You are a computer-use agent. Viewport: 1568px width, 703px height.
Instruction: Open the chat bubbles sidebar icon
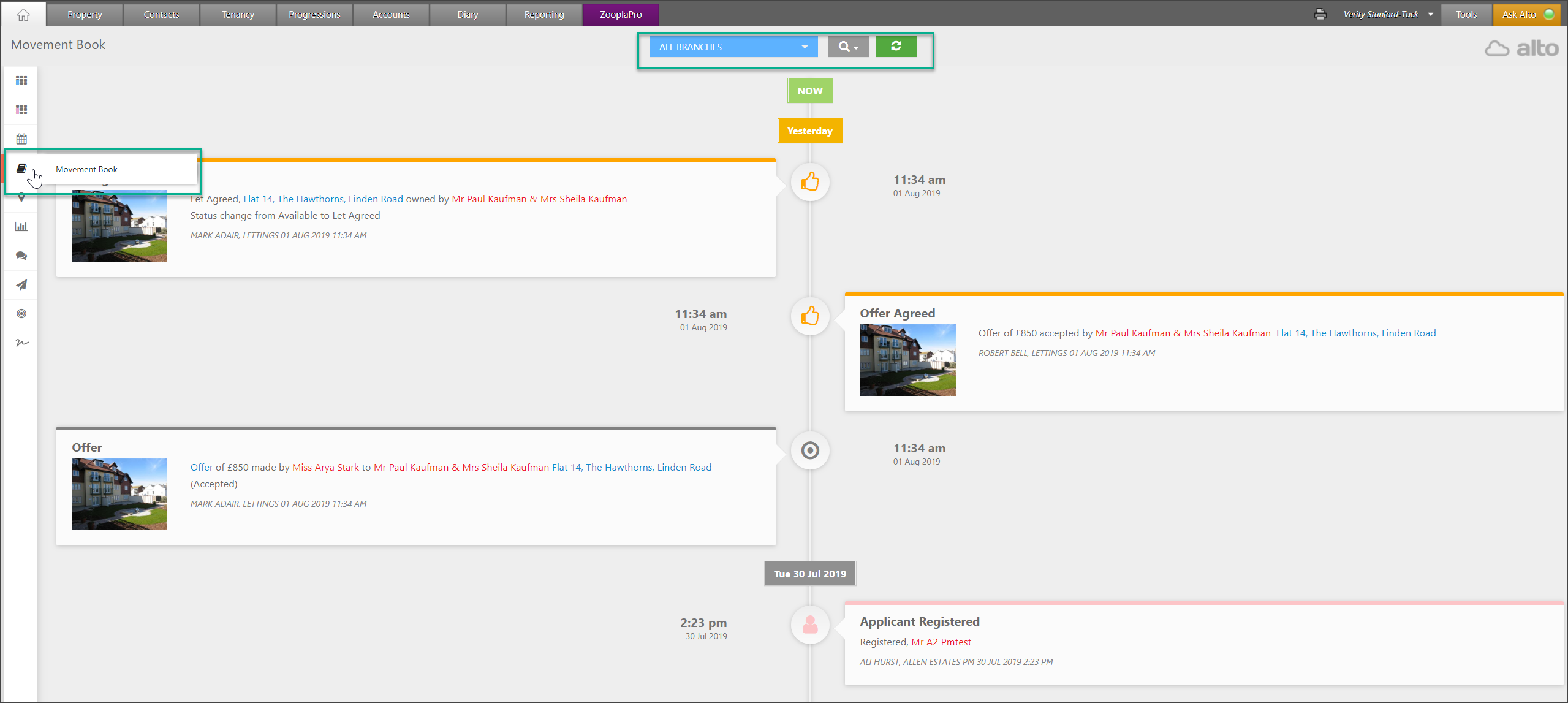pos(21,256)
